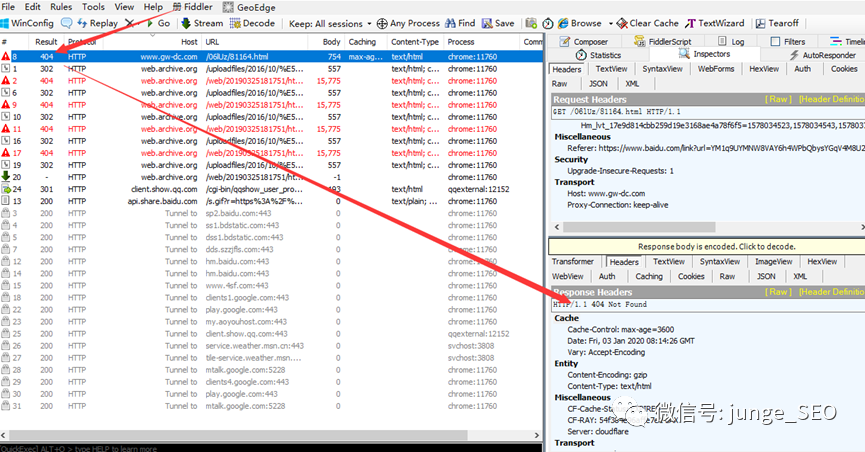Image resolution: width=865 pixels, height=452 pixels.
Task: Select session 8 www.gw-dc.com row
Action: click(x=271, y=56)
